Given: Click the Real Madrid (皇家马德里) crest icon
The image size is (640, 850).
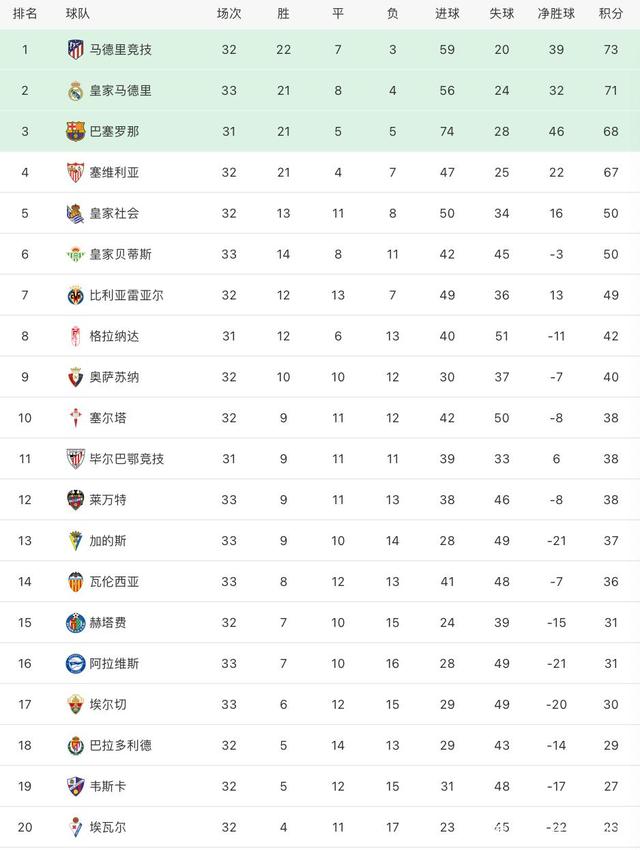Looking at the screenshot, I should (x=75, y=91).
